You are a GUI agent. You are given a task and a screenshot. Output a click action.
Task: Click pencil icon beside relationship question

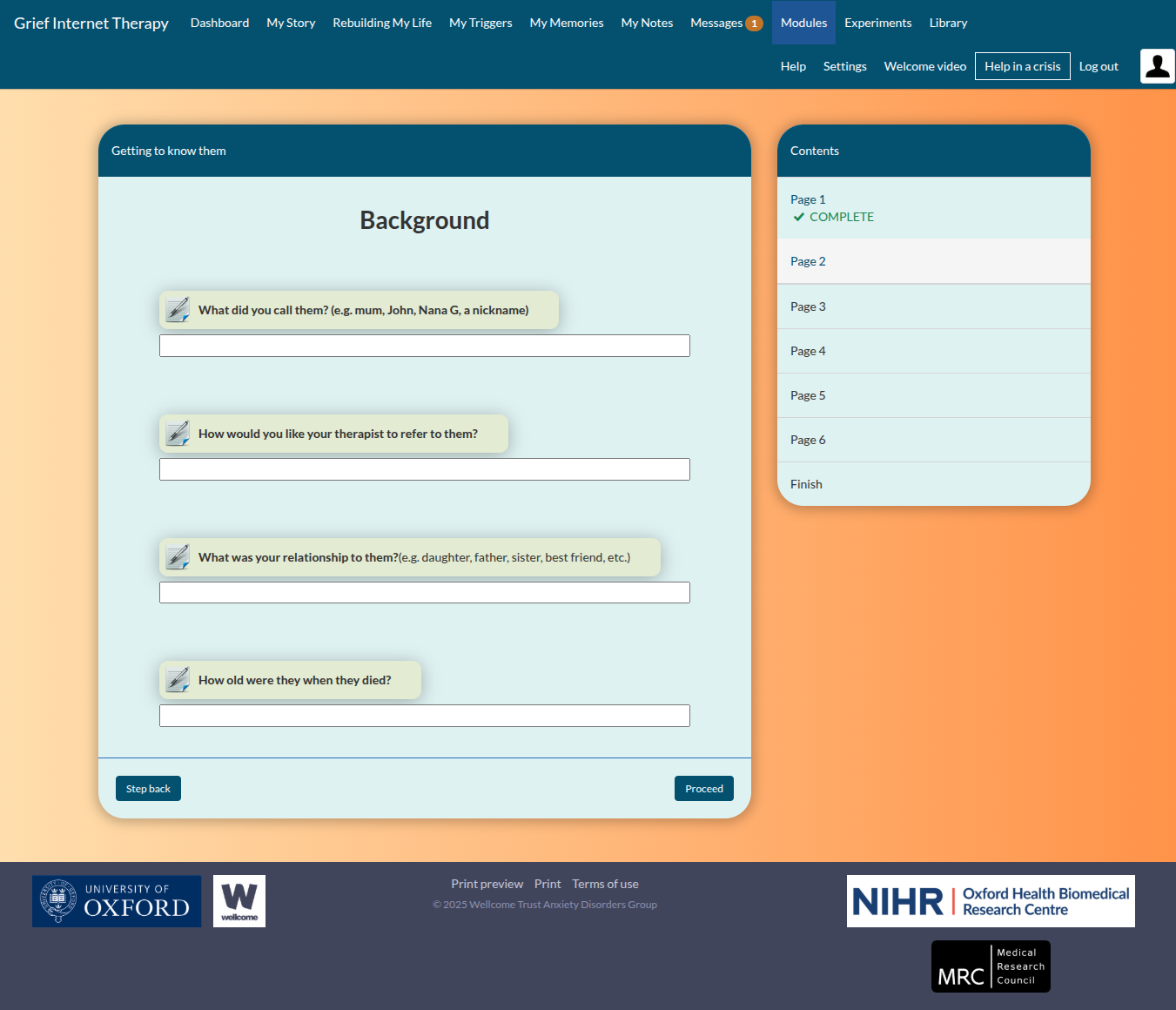point(178,557)
